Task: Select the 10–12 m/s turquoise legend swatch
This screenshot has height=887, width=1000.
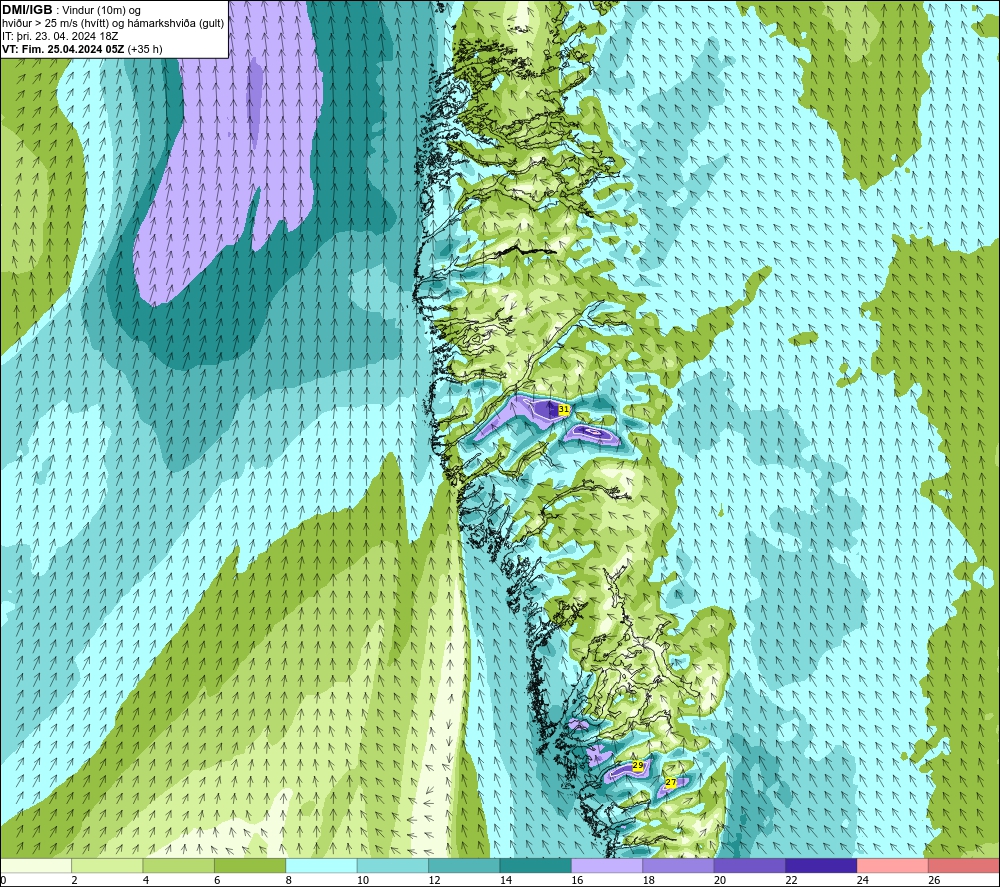Action: [x=393, y=865]
